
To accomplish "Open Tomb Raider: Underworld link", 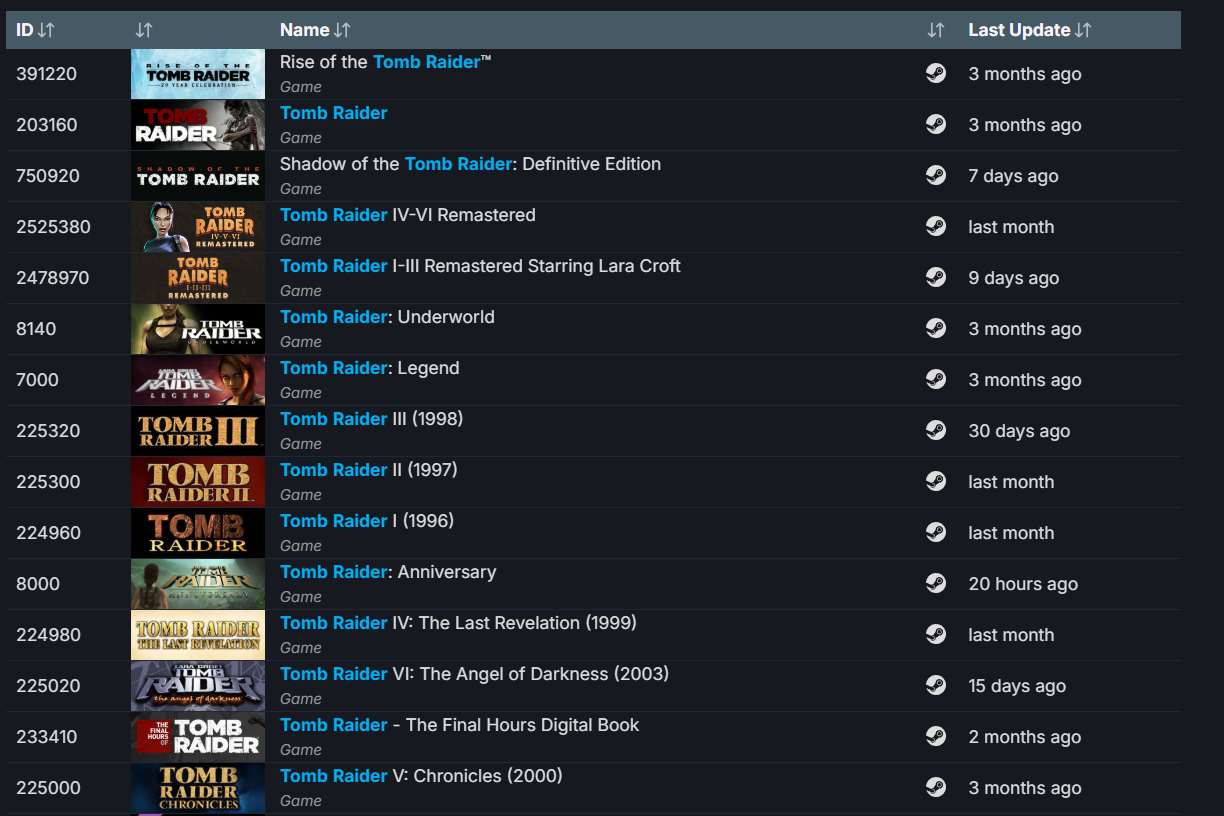I will coord(387,317).
